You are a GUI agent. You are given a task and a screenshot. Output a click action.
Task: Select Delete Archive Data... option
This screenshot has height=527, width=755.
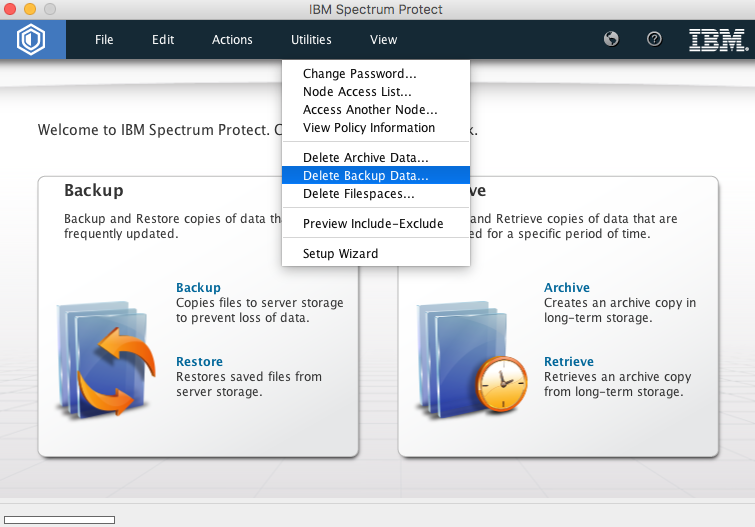(376, 158)
